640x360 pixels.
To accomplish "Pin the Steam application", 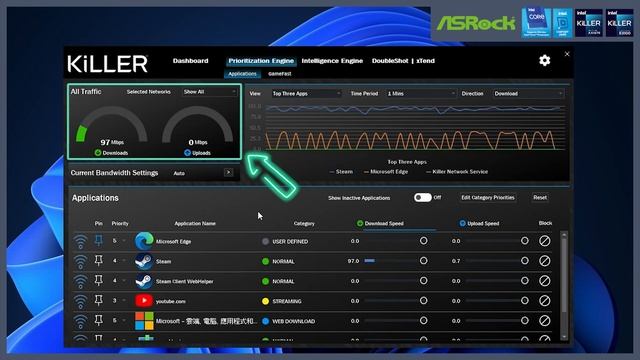I will 98,260.
